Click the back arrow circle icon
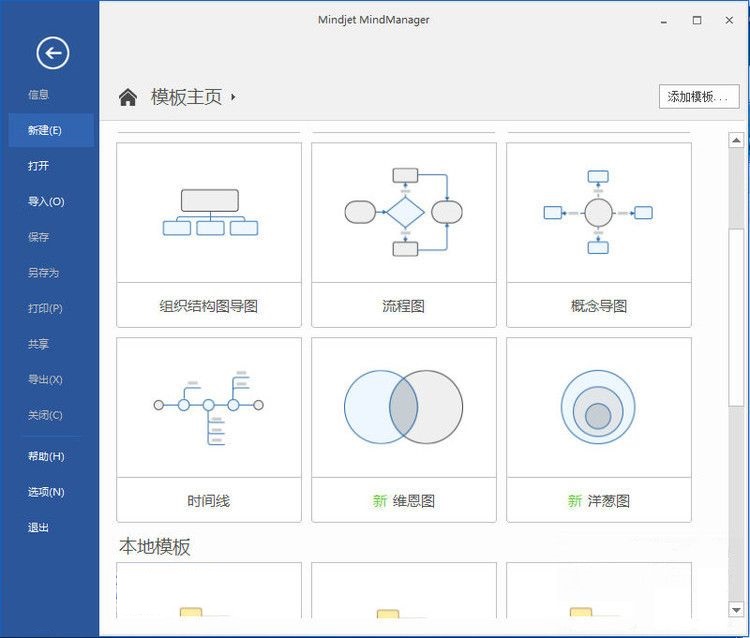The image size is (750, 638). click(x=53, y=53)
